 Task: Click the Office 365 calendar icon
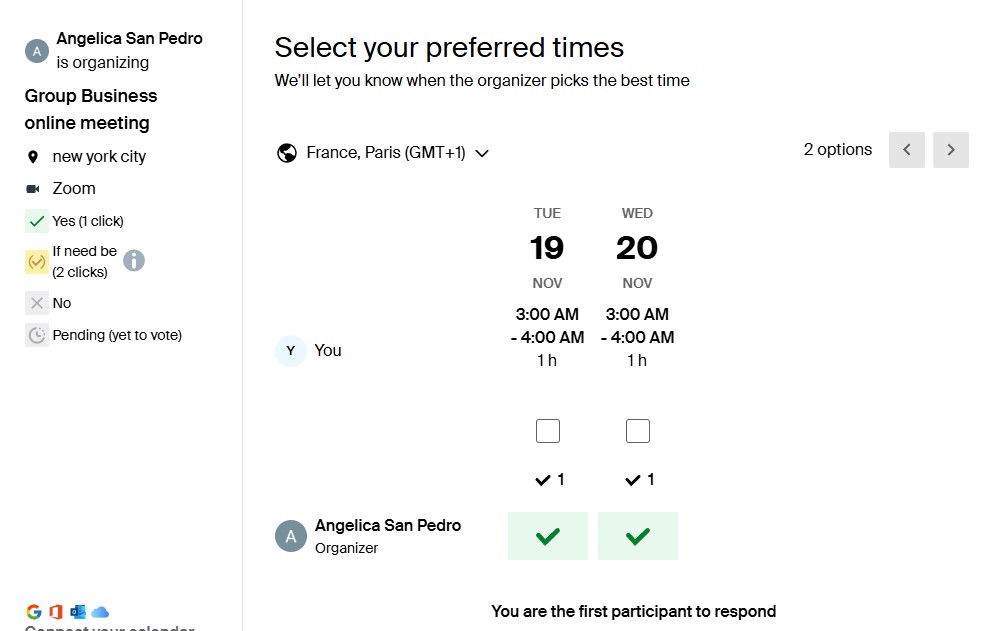click(x=56, y=612)
